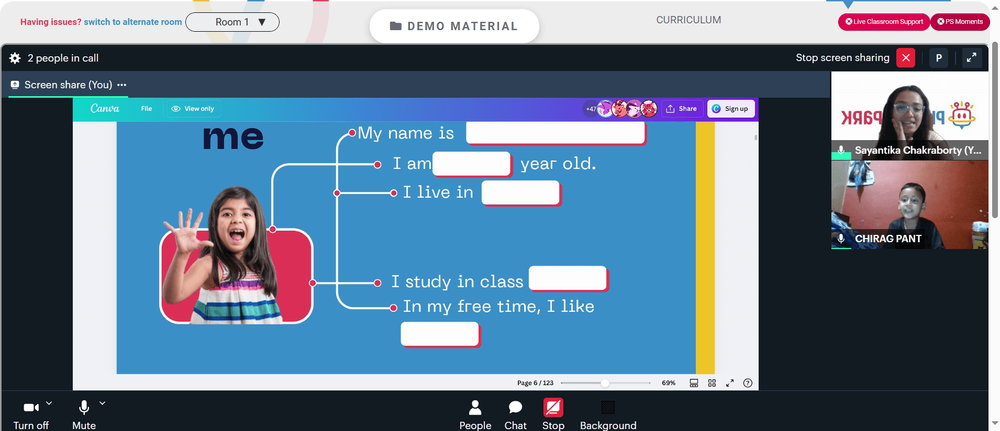Open the People panel
This screenshot has width=1000, height=431.
tap(475, 415)
